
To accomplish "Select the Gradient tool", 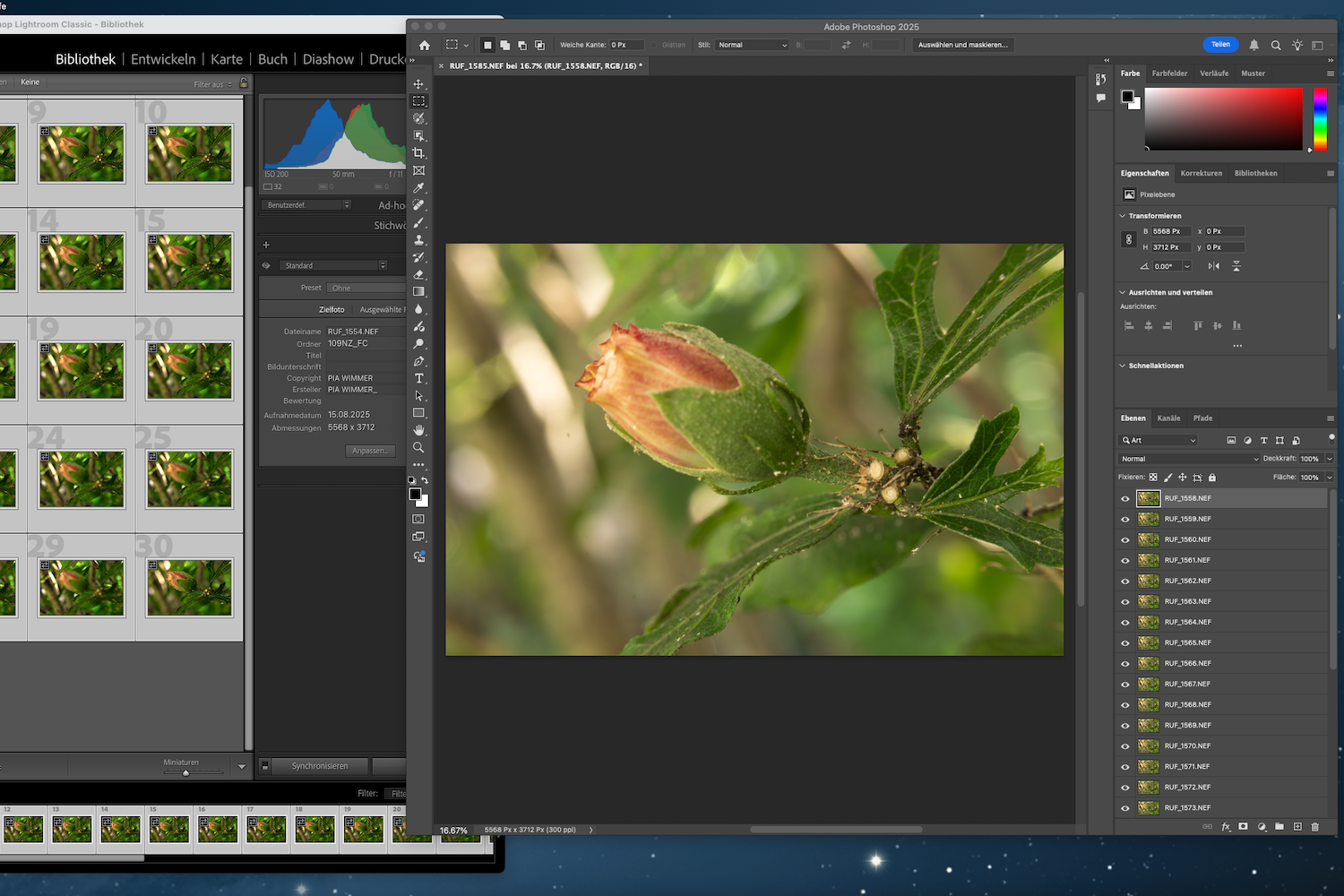I will point(418,291).
